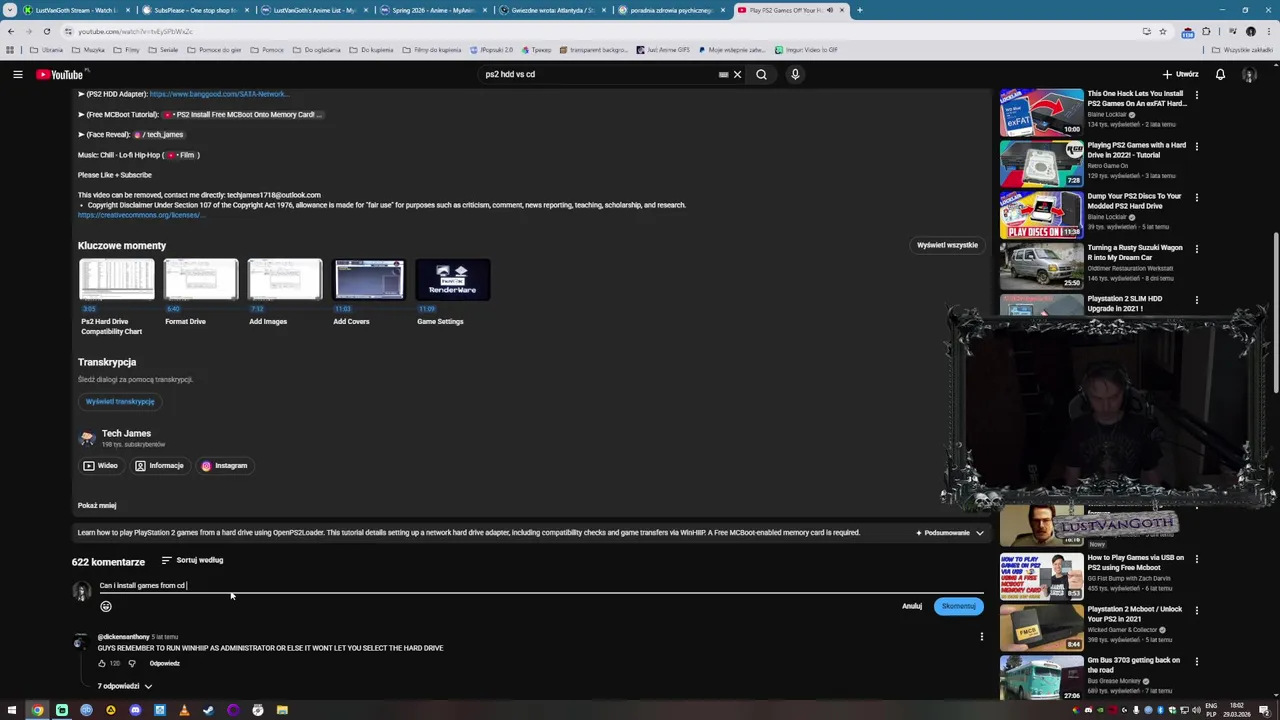Click Wyświetl wszystkie key moments button
1280x720 pixels.
click(x=947, y=245)
